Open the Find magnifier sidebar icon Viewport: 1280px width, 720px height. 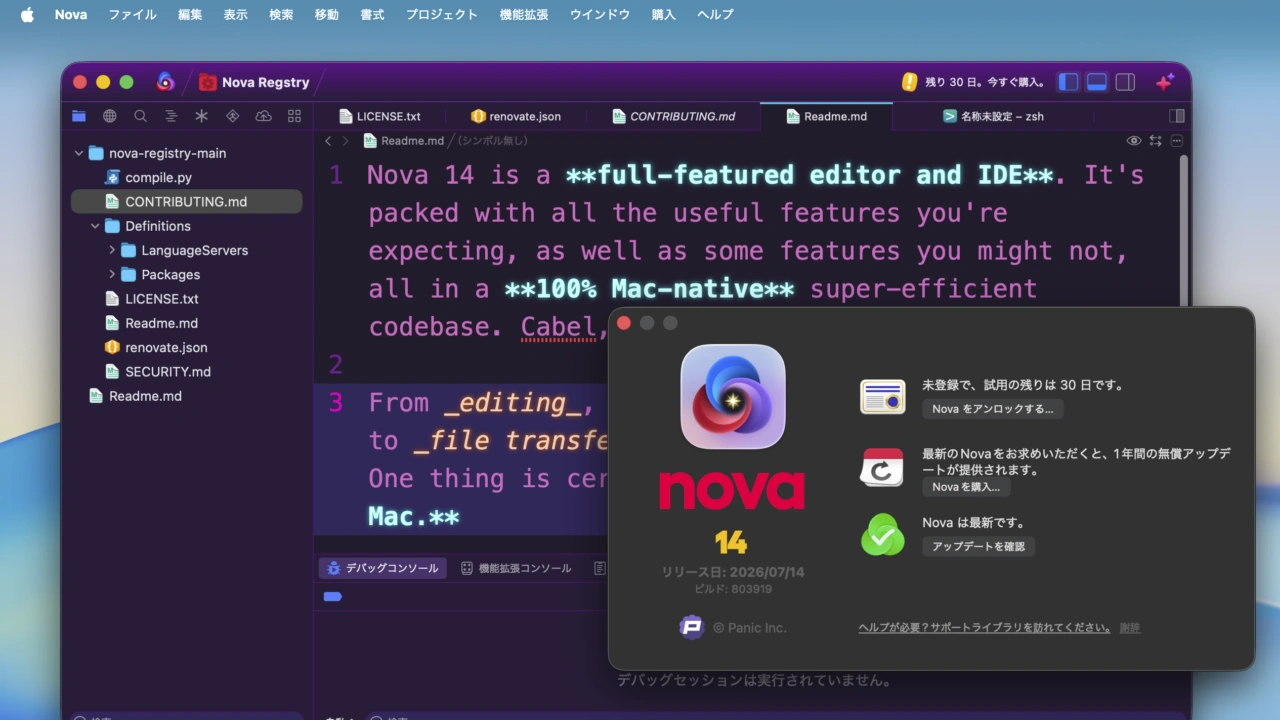(x=140, y=116)
